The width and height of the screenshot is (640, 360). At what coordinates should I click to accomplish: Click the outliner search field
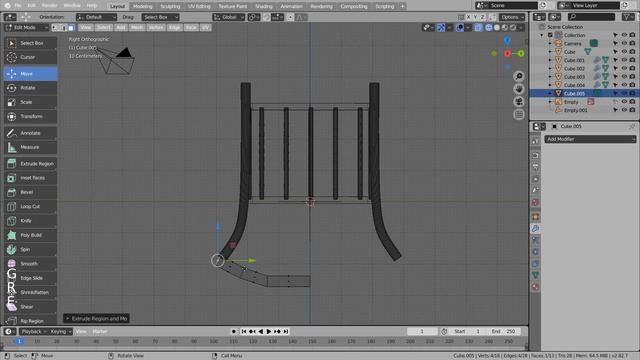tap(591, 17)
